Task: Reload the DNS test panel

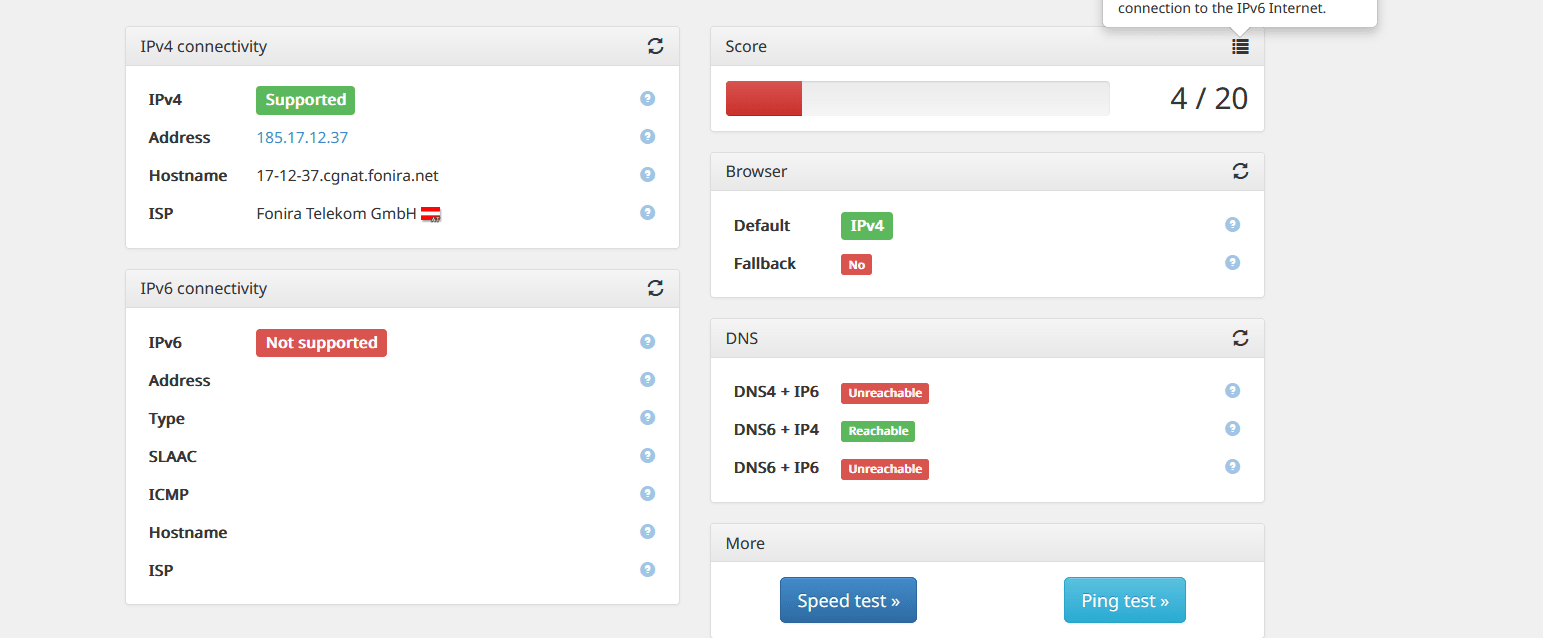Action: [1240, 338]
